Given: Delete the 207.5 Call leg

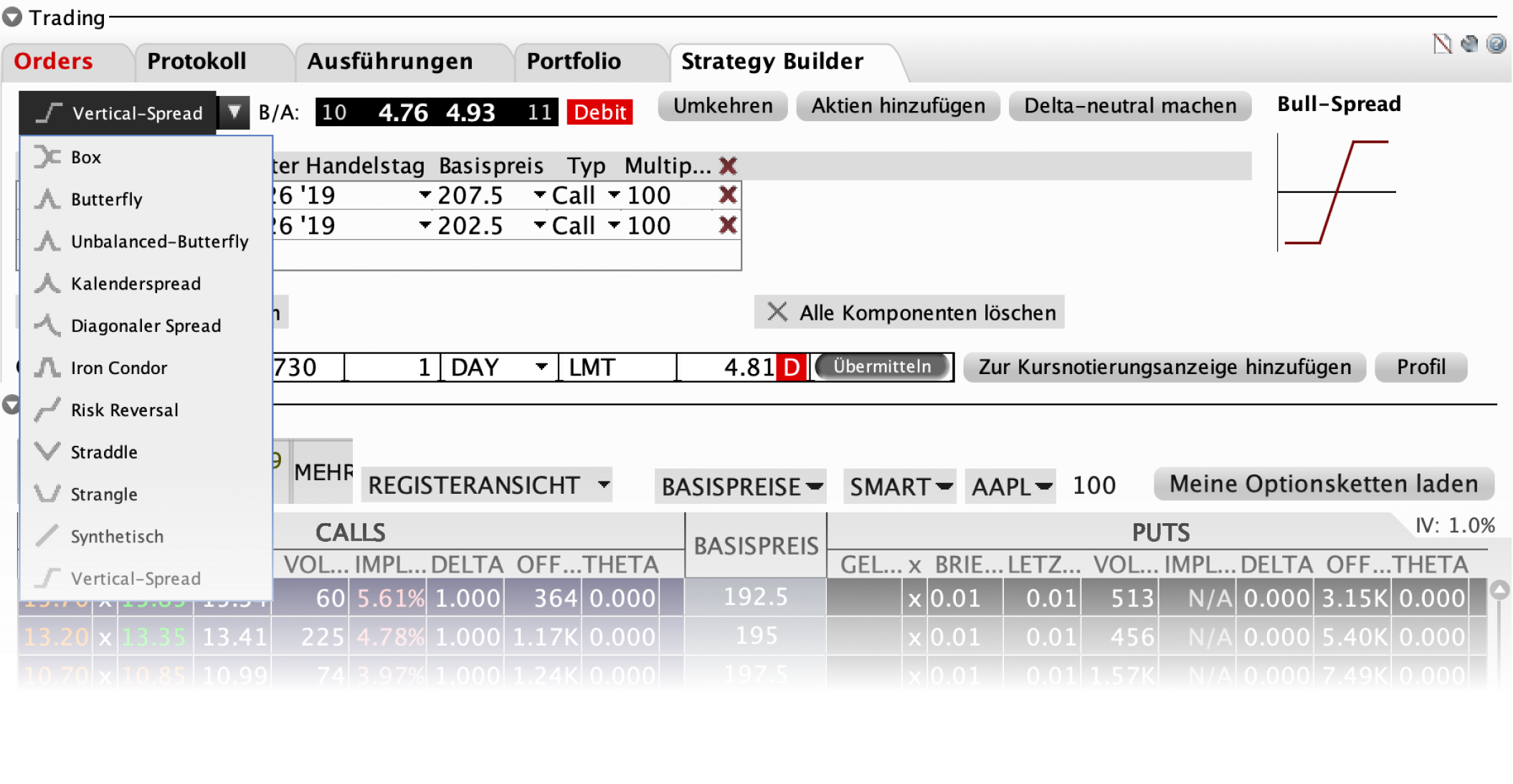Looking at the screenshot, I should (x=728, y=195).
